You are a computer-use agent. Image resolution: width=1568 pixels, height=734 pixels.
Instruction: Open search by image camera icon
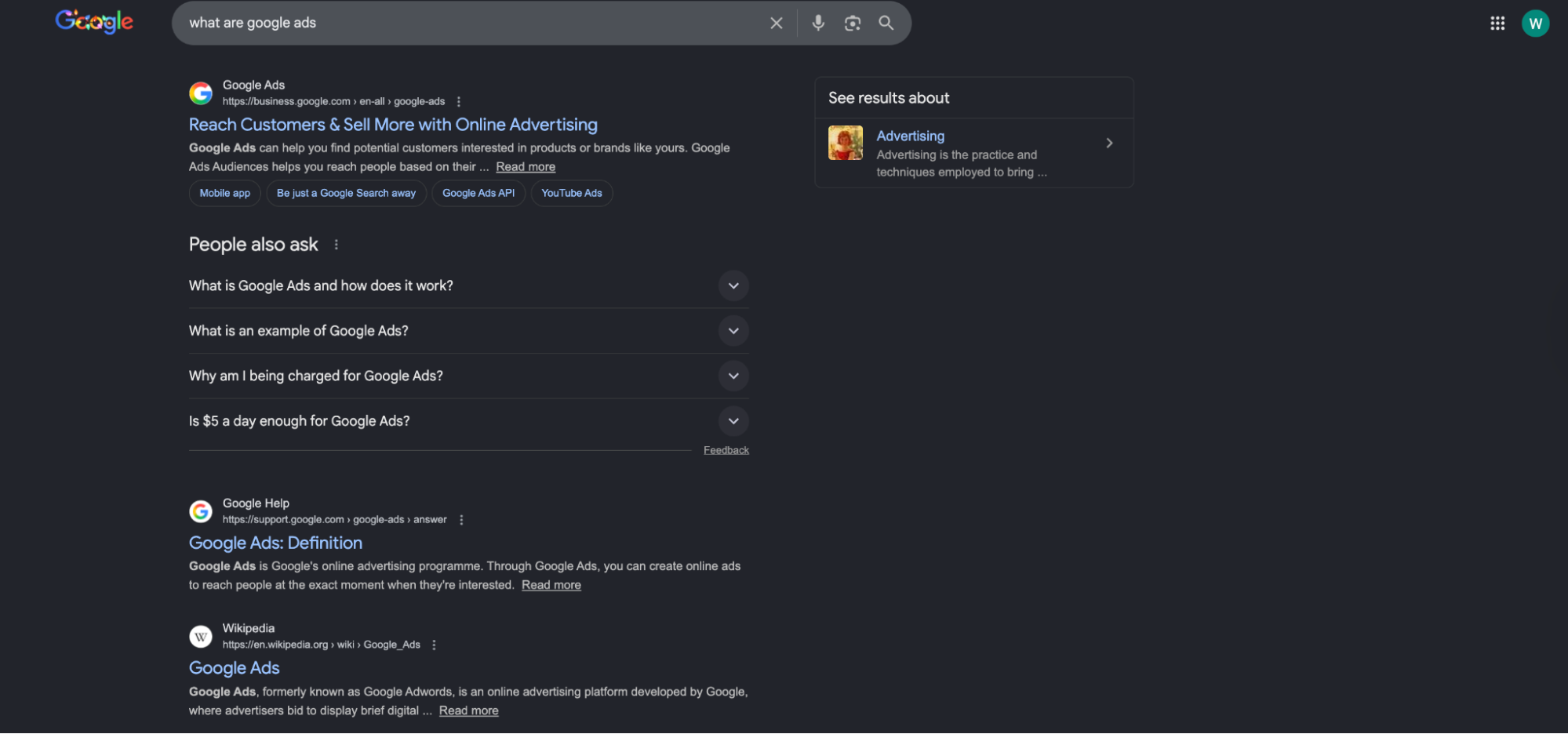[852, 24]
